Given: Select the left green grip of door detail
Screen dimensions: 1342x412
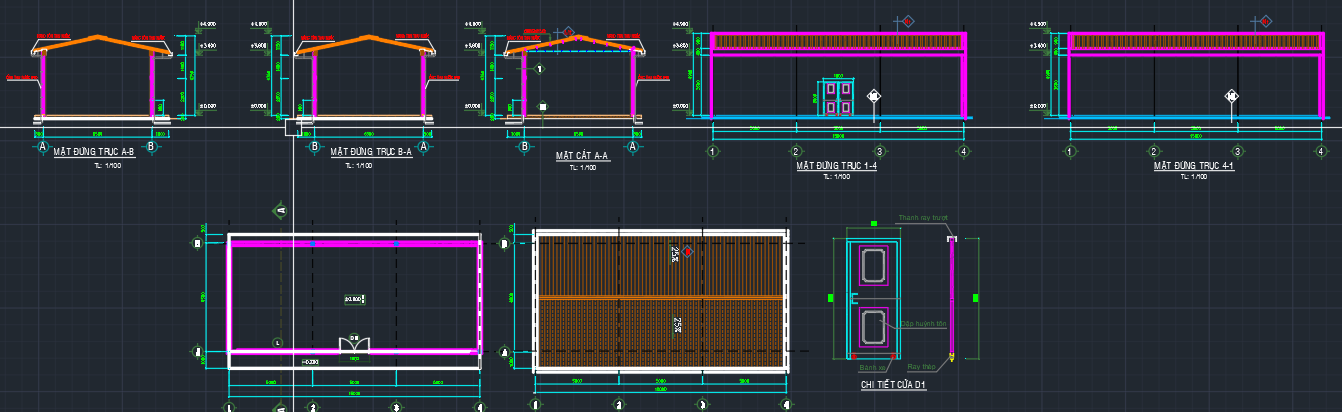Looking at the screenshot, I should (x=831, y=298).
